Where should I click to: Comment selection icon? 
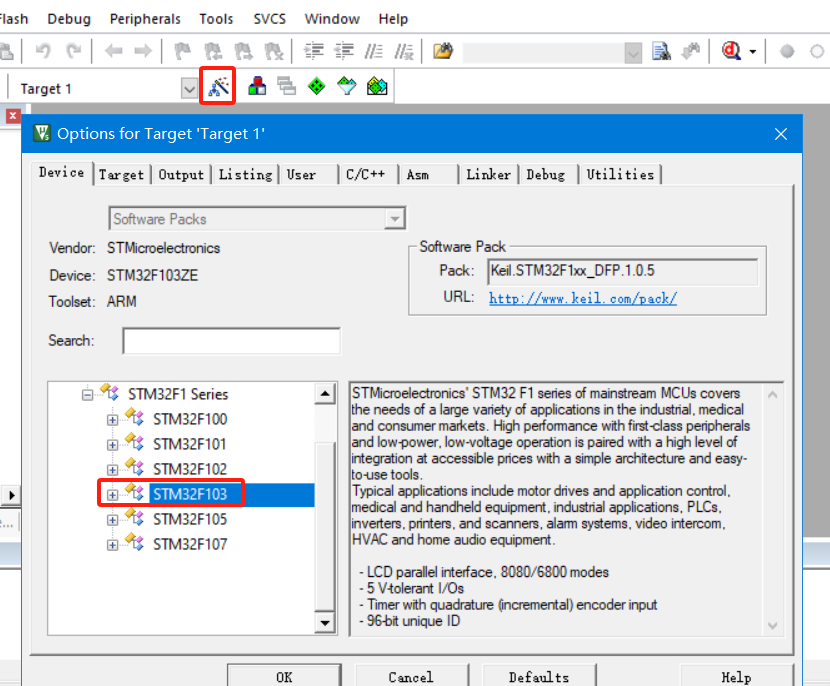[x=374, y=51]
